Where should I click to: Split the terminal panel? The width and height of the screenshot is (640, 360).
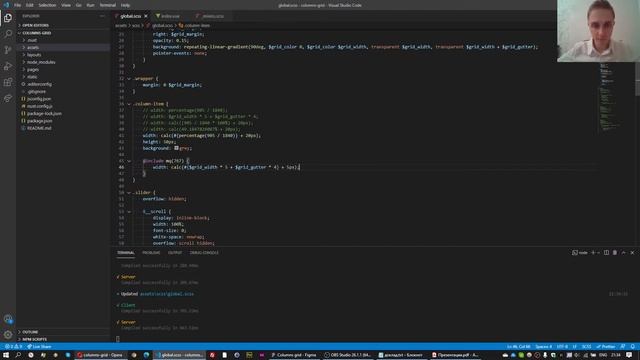[x=606, y=253]
